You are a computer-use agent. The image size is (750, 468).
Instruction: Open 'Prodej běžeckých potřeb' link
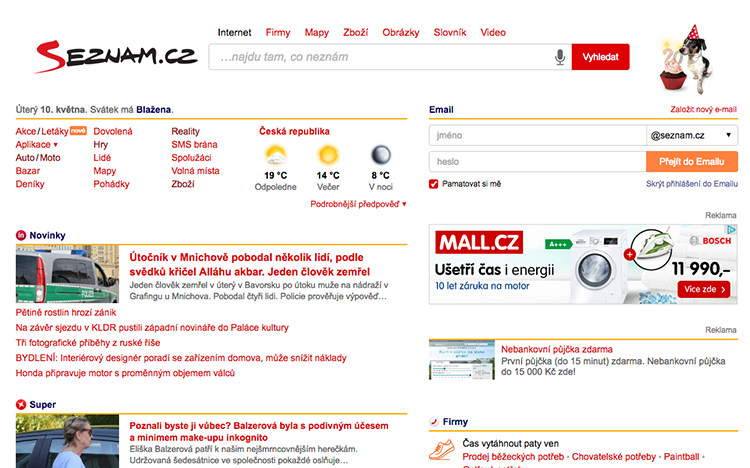click(513, 457)
